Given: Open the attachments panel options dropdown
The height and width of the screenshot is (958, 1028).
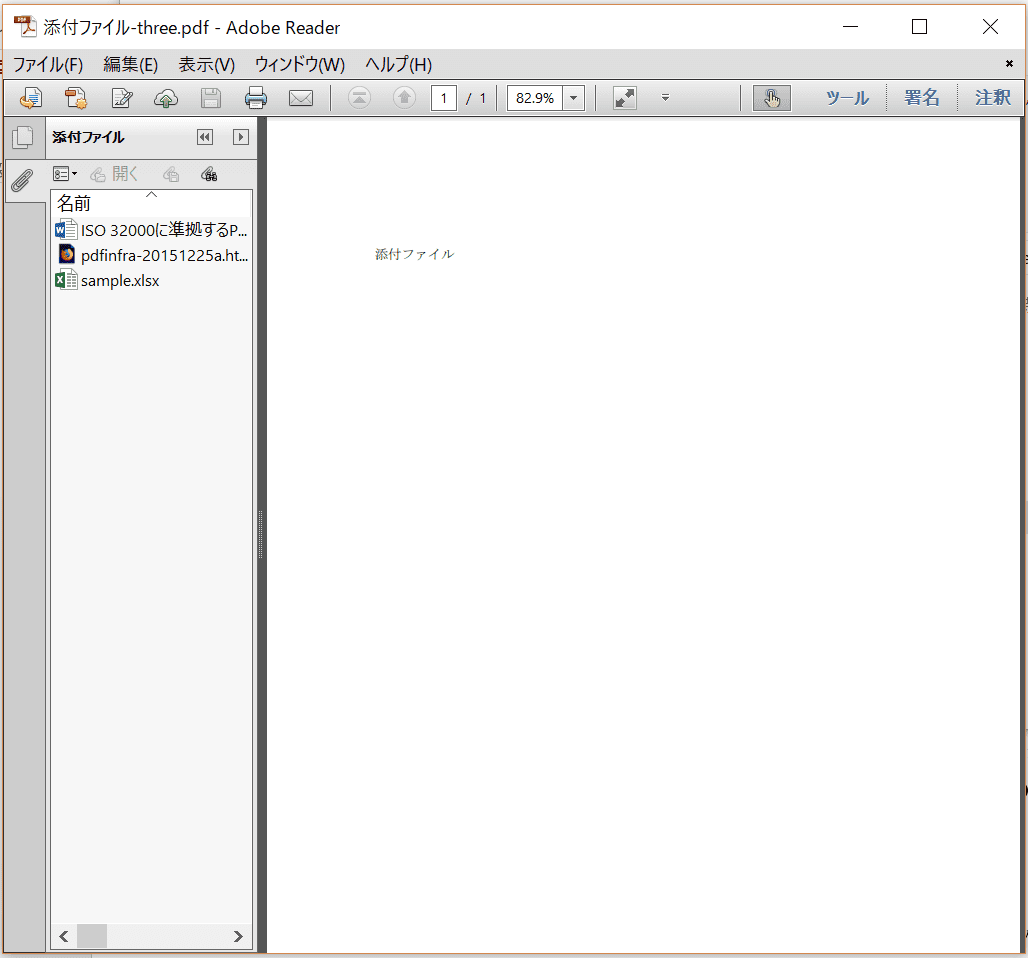Looking at the screenshot, I should click(x=65, y=174).
